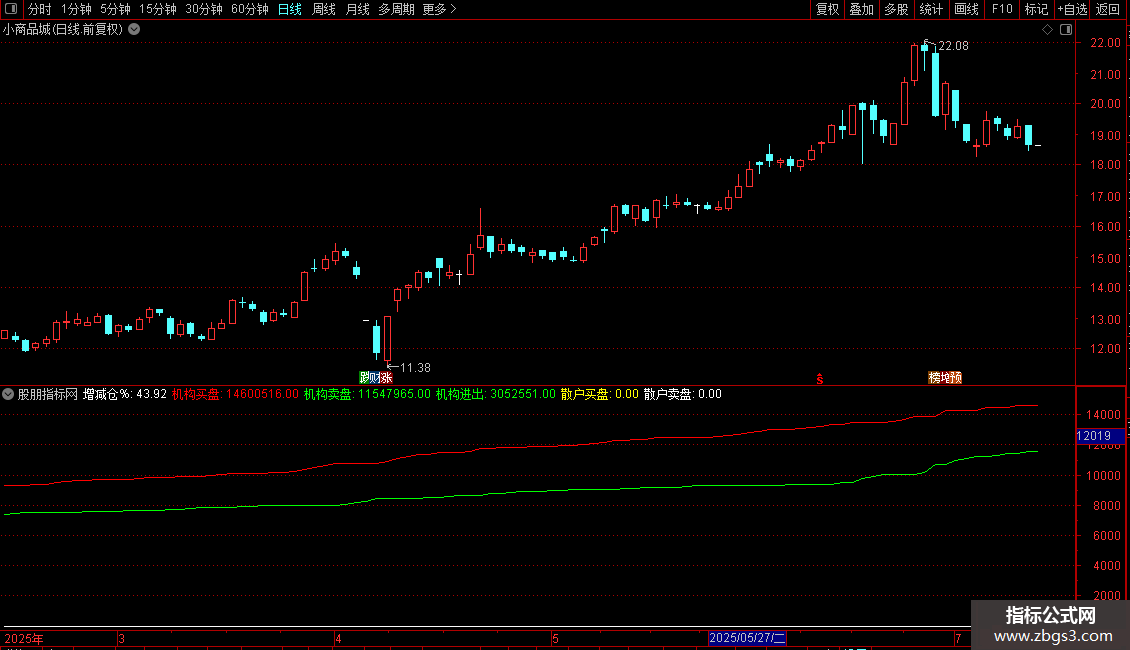Screen dimensions: 1130x650
Task: Expand the 更多 periods menu
Action: click(x=440, y=9)
